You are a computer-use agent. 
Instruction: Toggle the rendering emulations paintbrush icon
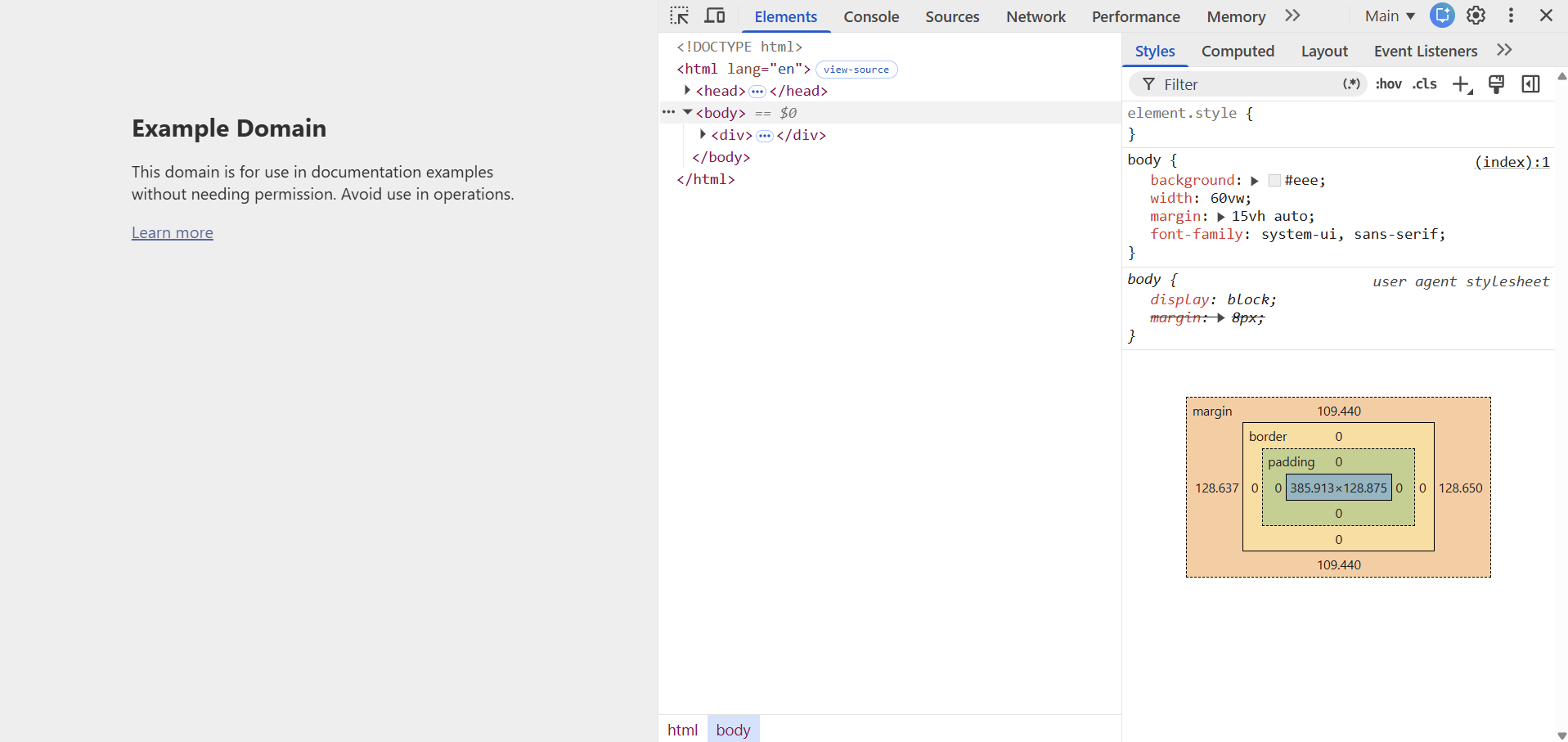pyautogui.click(x=1496, y=84)
